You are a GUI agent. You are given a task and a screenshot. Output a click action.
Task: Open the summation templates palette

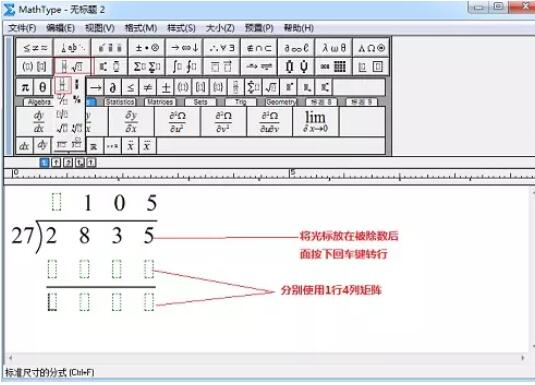coord(147,66)
